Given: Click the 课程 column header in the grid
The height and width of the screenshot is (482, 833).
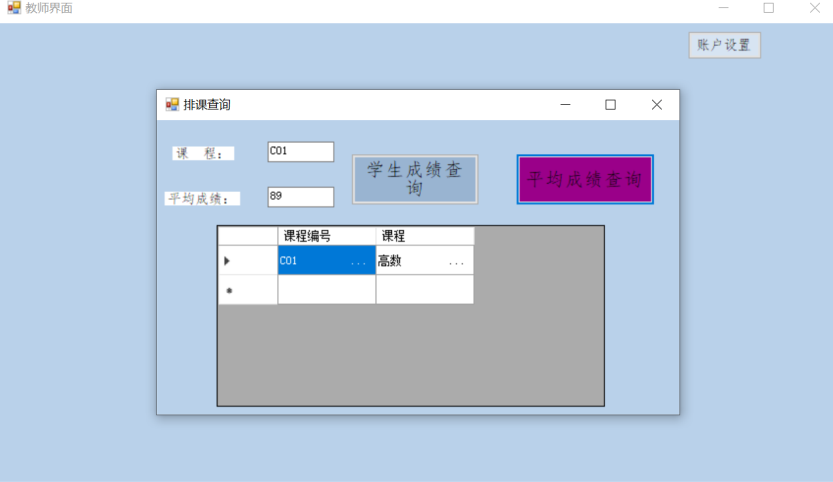Looking at the screenshot, I should coord(424,236).
